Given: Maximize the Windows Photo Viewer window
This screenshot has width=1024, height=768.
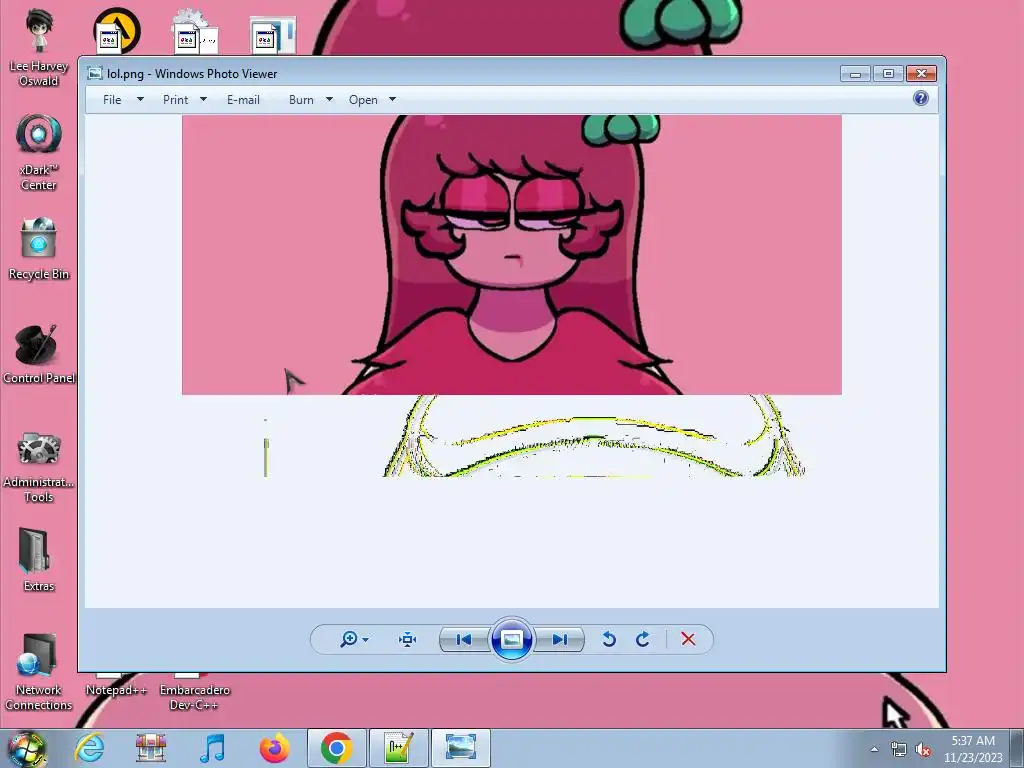Looking at the screenshot, I should (x=888, y=74).
